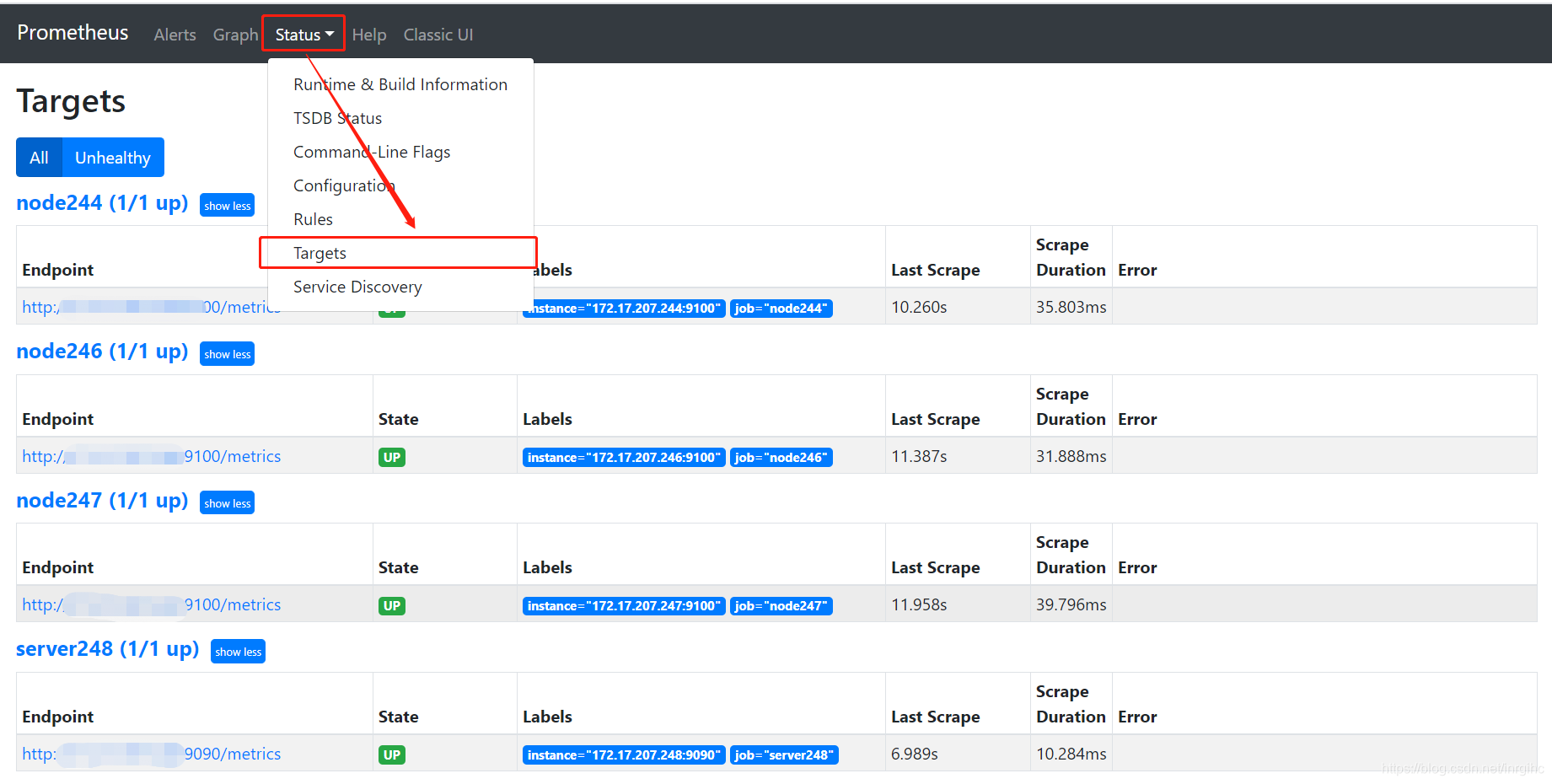Click the node247 (1/1 up) heading link
1552x784 pixels.
tap(102, 501)
